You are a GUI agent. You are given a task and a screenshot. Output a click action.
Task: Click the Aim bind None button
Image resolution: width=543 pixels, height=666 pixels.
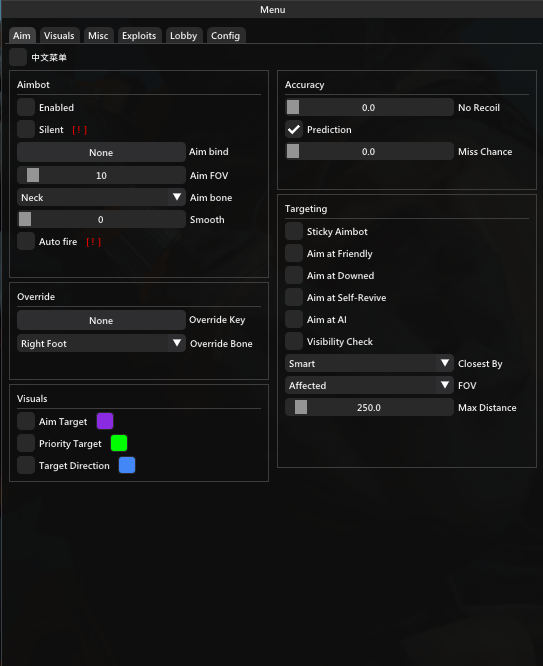(101, 152)
